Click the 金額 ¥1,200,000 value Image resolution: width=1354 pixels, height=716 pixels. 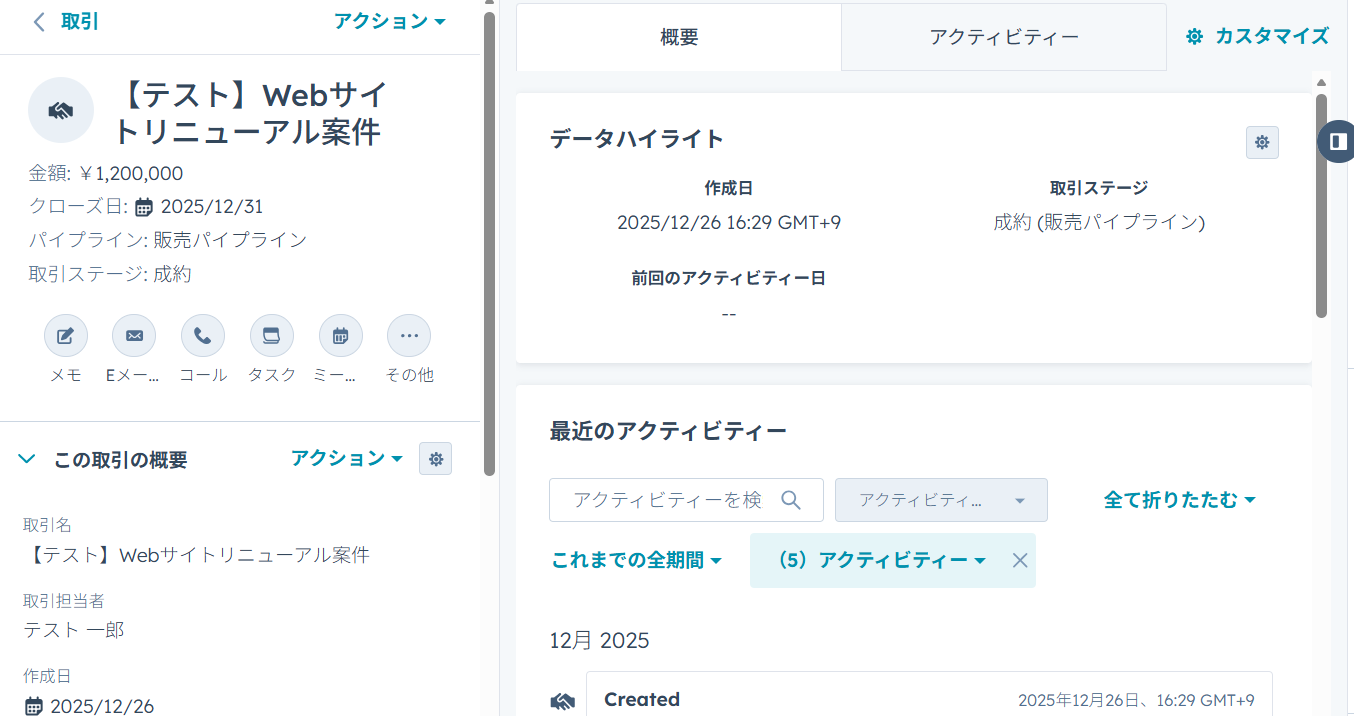click(x=130, y=174)
